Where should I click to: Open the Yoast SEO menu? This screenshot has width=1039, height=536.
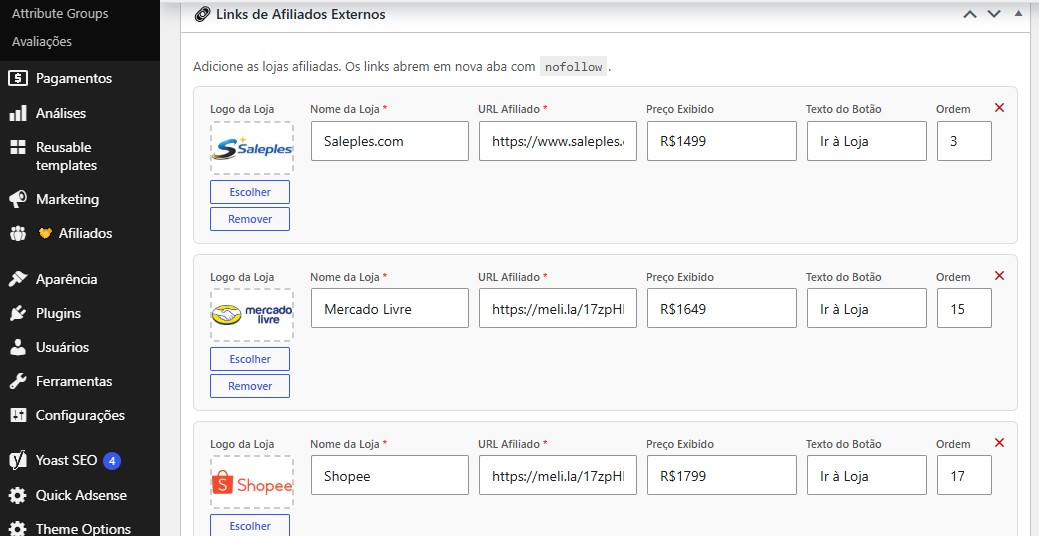(66, 460)
